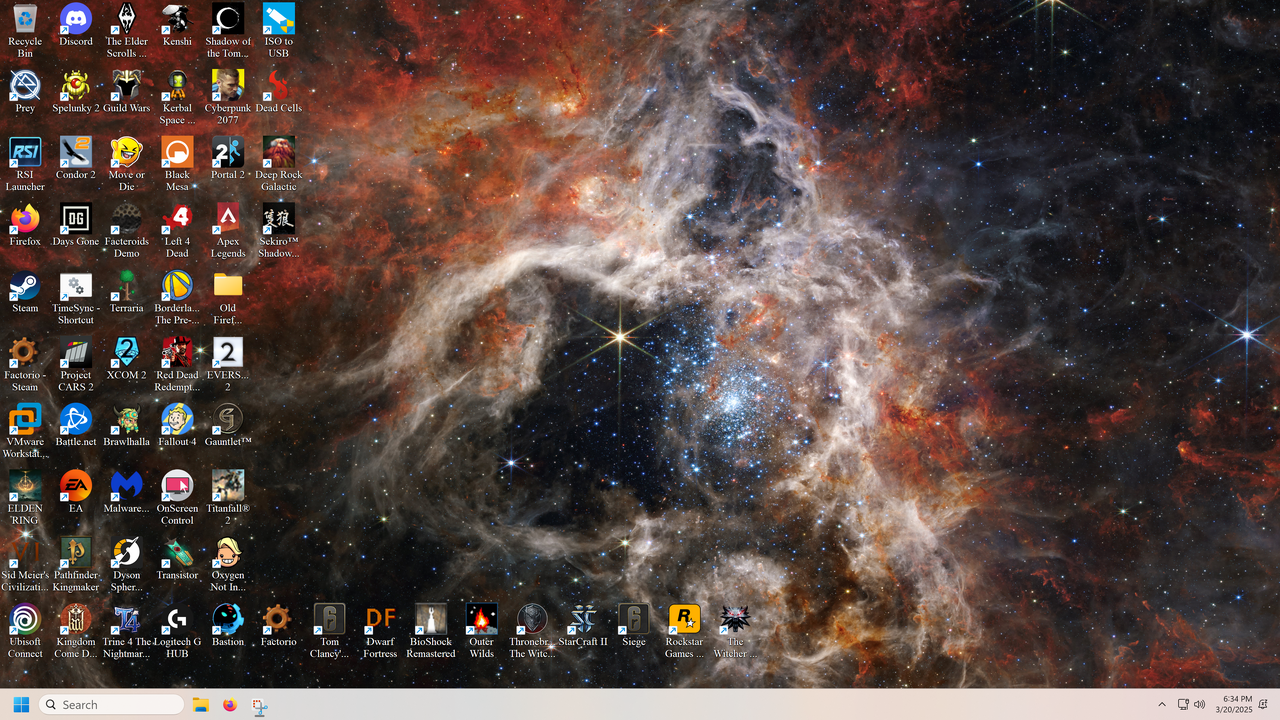Select the Malwarebytes desktop icon
Viewport: 1280px width, 720px height.
(x=126, y=486)
